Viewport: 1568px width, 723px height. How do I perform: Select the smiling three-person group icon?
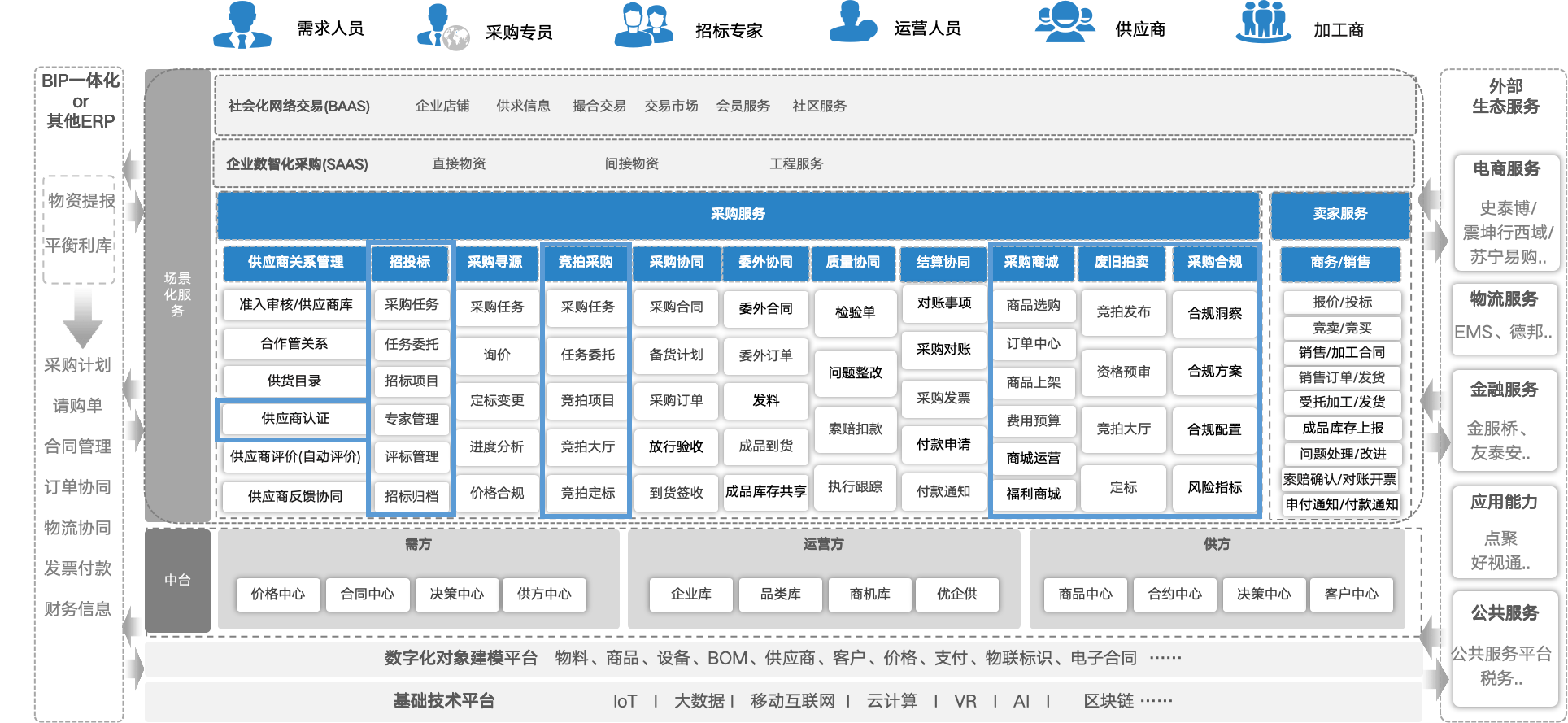(x=1065, y=22)
